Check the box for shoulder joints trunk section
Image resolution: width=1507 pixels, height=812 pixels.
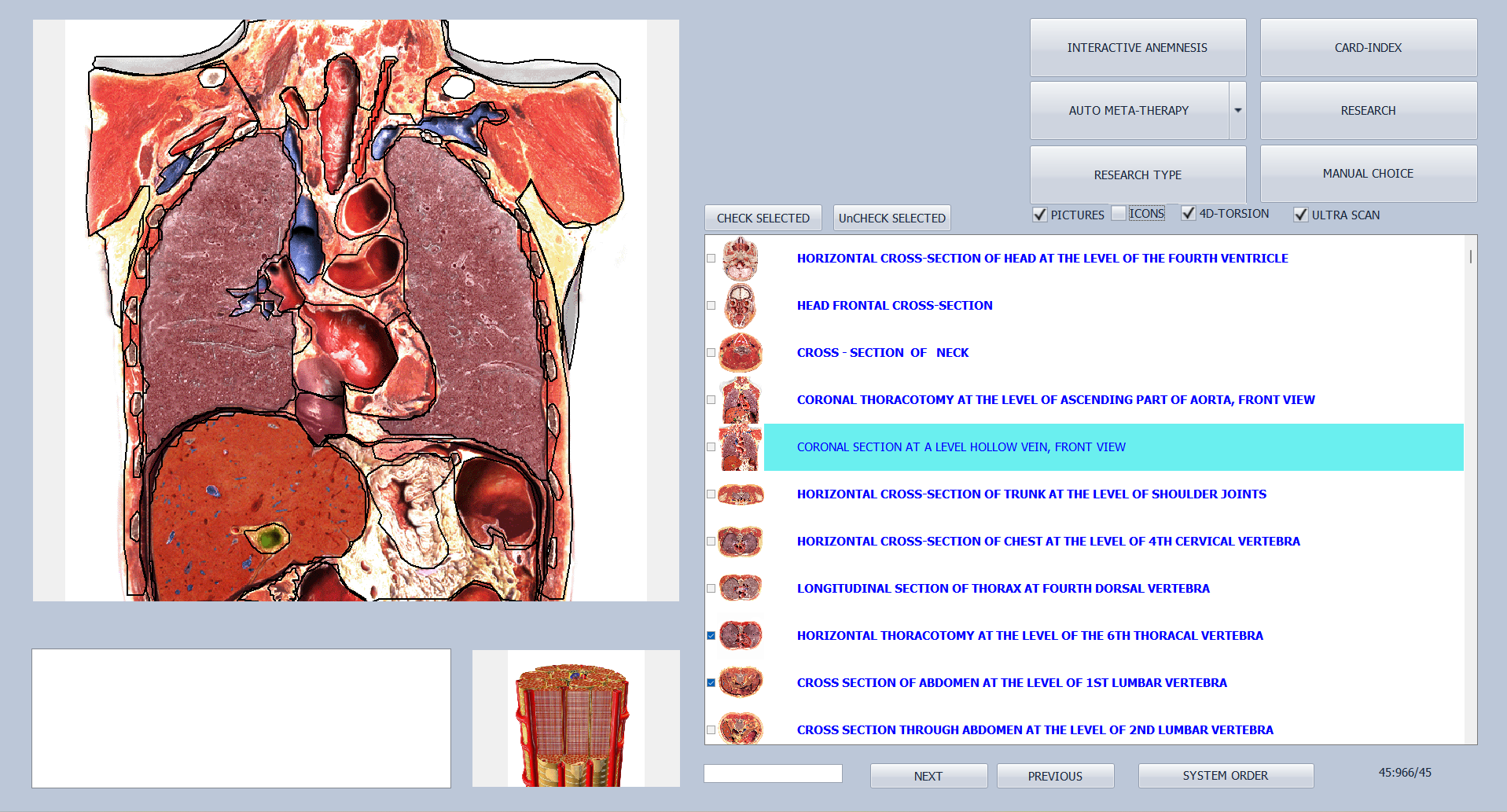coord(711,494)
